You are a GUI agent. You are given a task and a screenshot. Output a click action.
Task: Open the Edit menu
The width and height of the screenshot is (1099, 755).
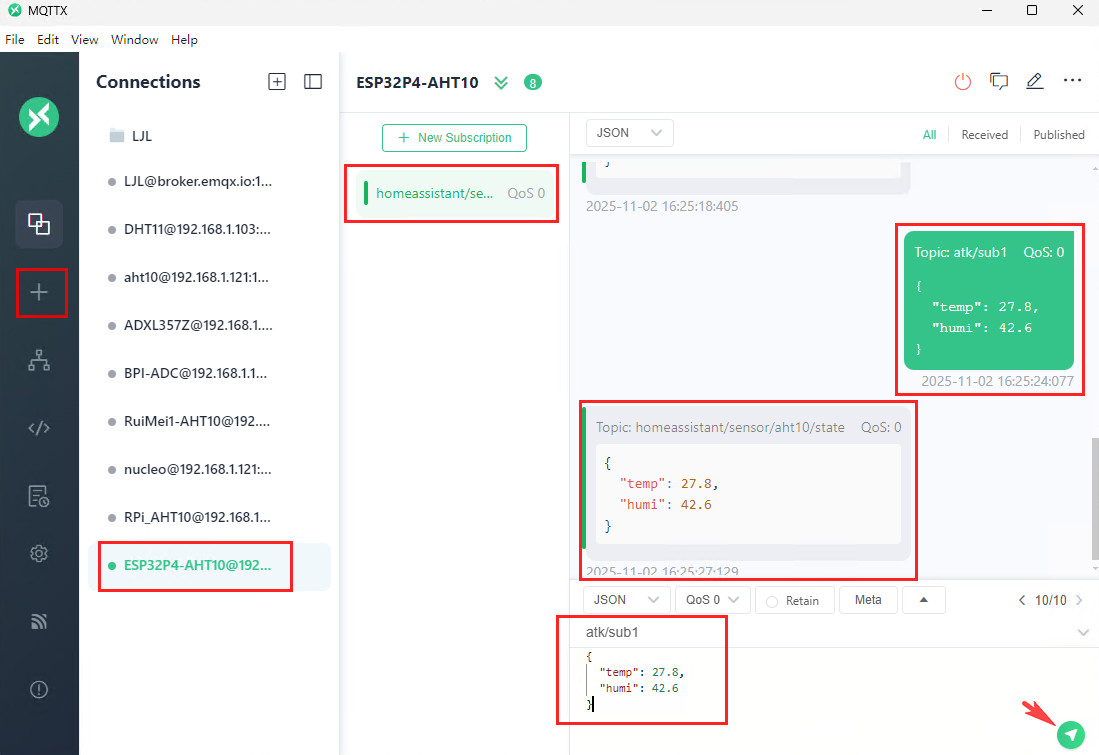[48, 39]
